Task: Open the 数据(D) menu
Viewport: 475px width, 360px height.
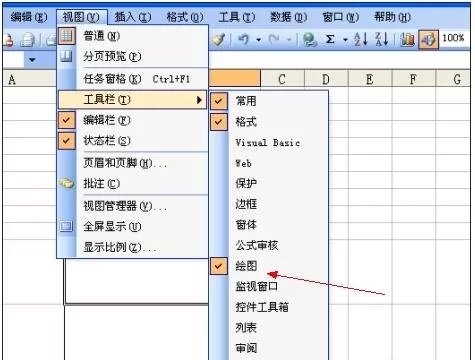Action: [x=289, y=17]
